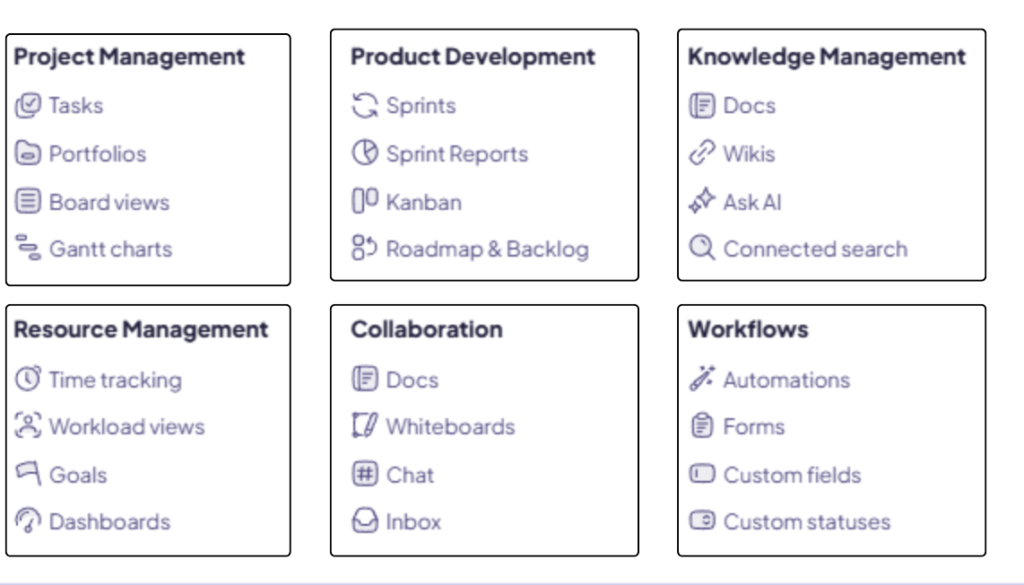The height and width of the screenshot is (585, 1024).
Task: Open Whiteboards under Collaboration
Action: (x=450, y=427)
